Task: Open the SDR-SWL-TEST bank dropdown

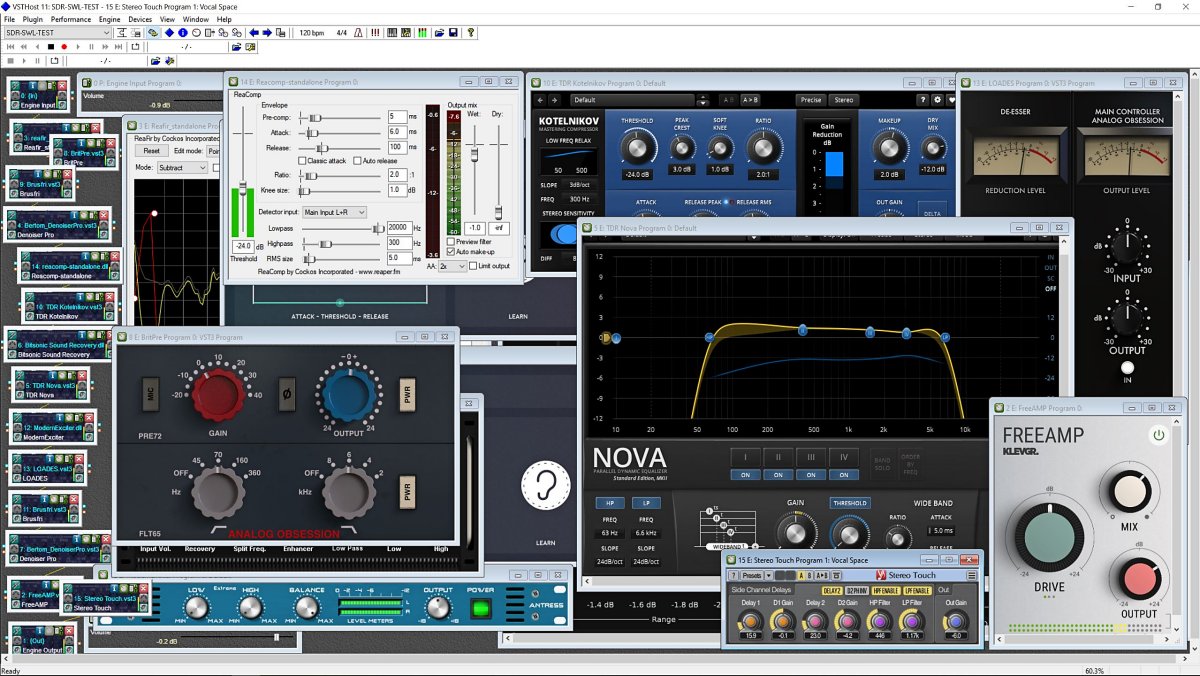Action: [x=57, y=33]
